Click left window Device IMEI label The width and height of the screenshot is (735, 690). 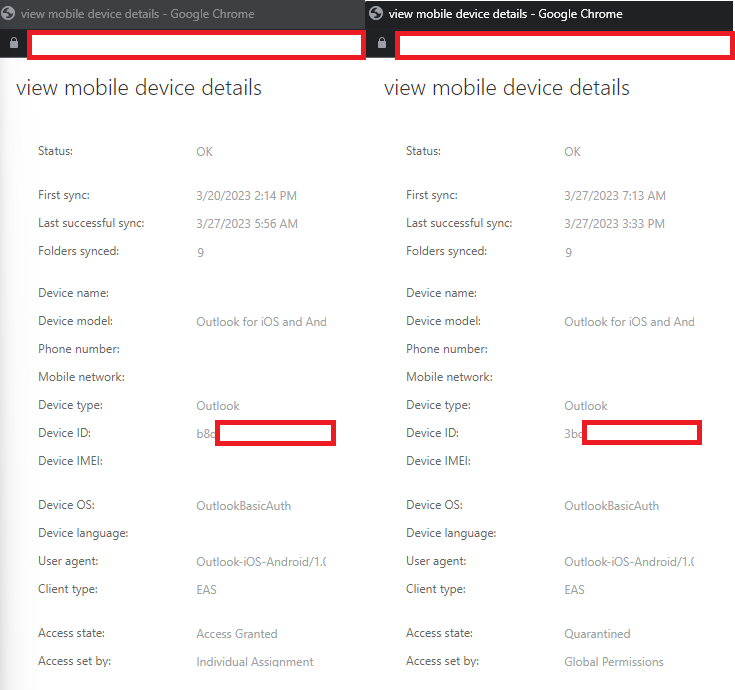click(x=70, y=461)
